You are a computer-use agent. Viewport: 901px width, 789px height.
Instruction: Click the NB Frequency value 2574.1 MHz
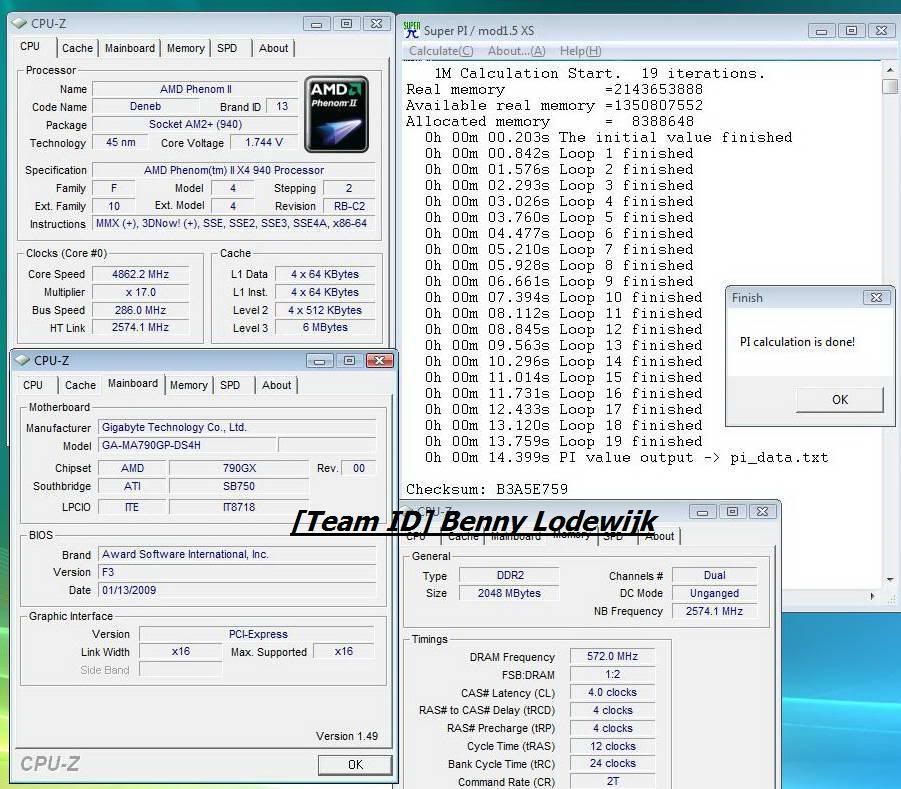(x=714, y=611)
